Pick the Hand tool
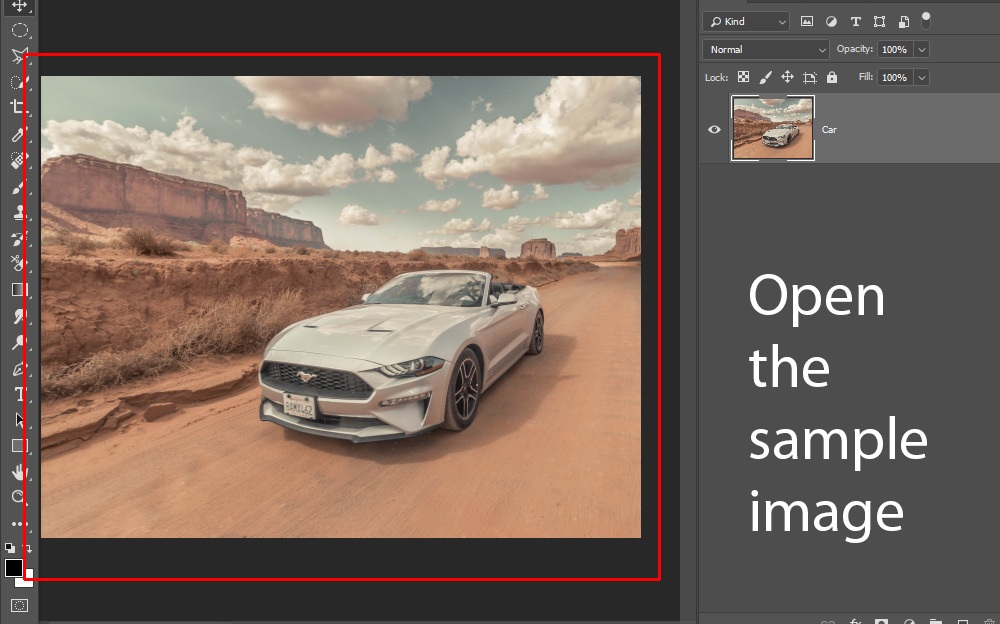1000x624 pixels. pyautogui.click(x=18, y=471)
